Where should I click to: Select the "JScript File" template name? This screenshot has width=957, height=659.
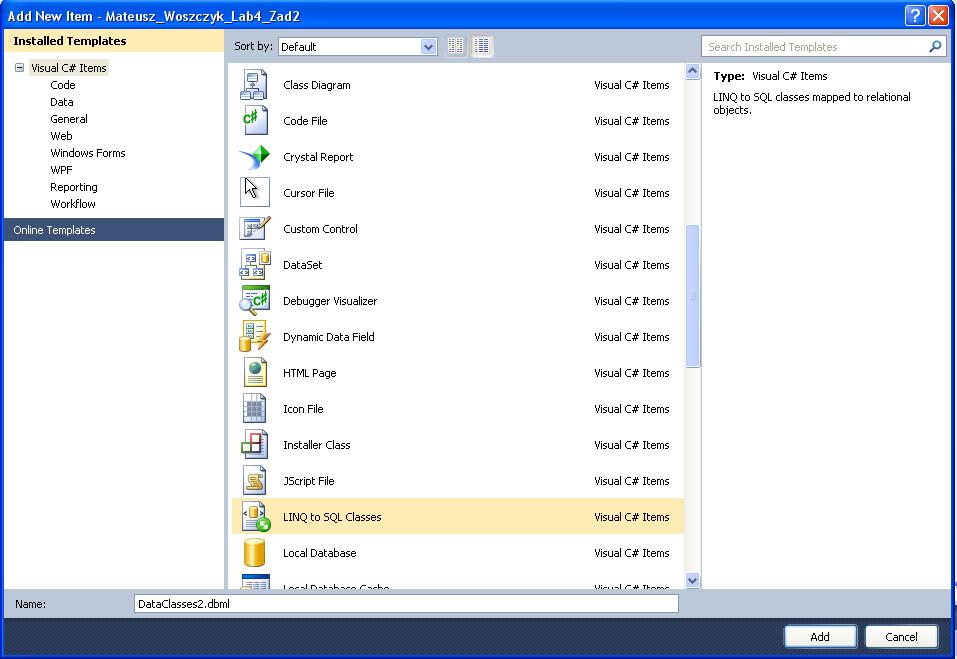point(309,481)
